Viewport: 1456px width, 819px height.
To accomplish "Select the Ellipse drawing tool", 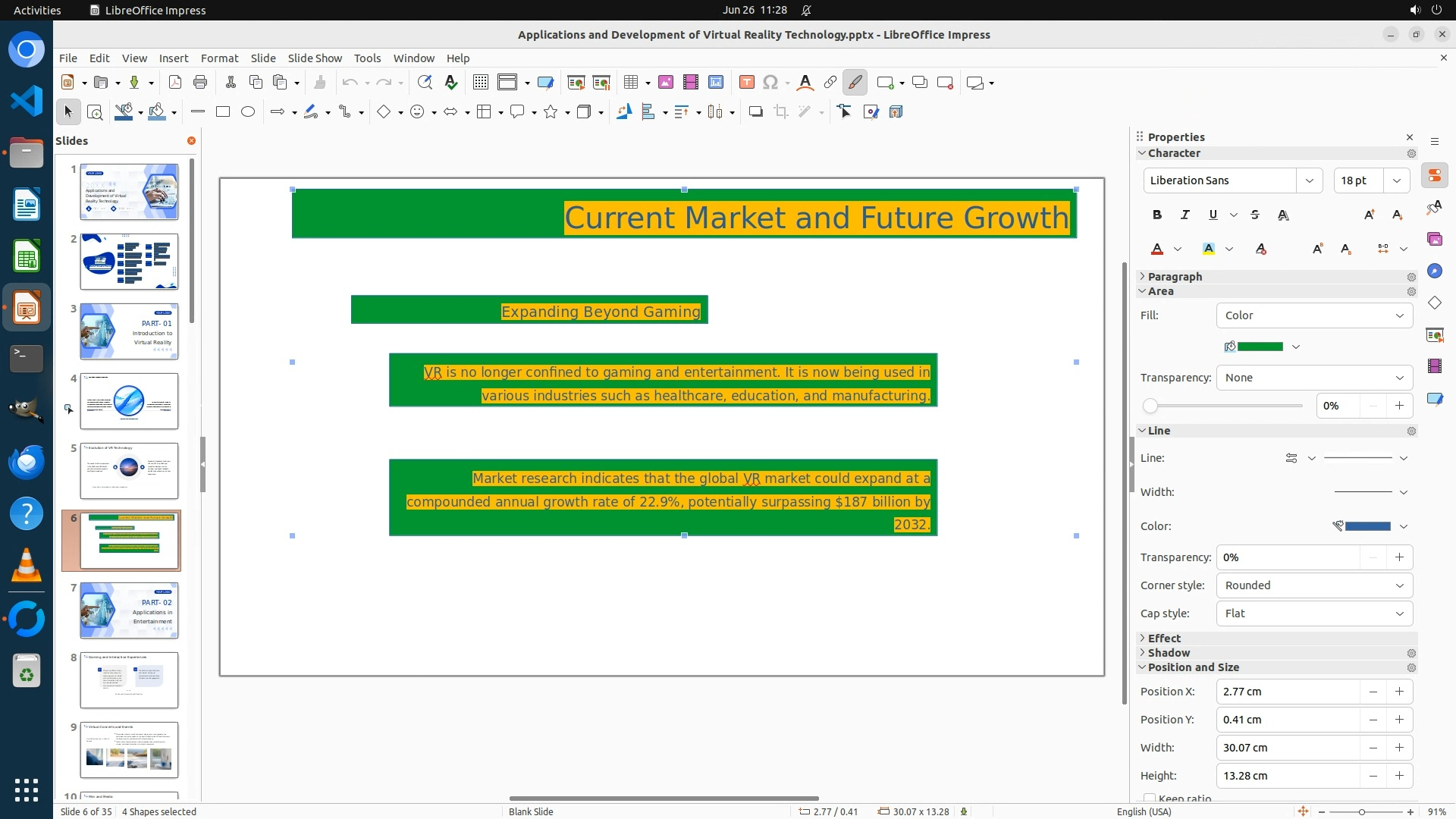I will pyautogui.click(x=248, y=112).
